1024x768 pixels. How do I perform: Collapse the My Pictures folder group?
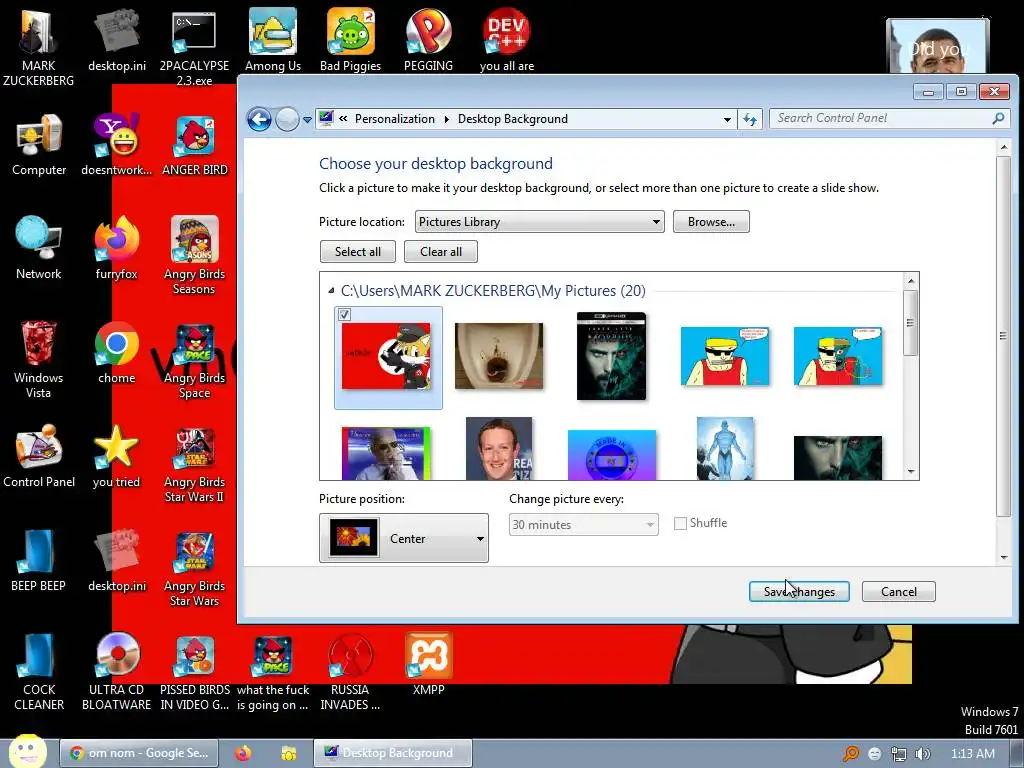point(331,291)
